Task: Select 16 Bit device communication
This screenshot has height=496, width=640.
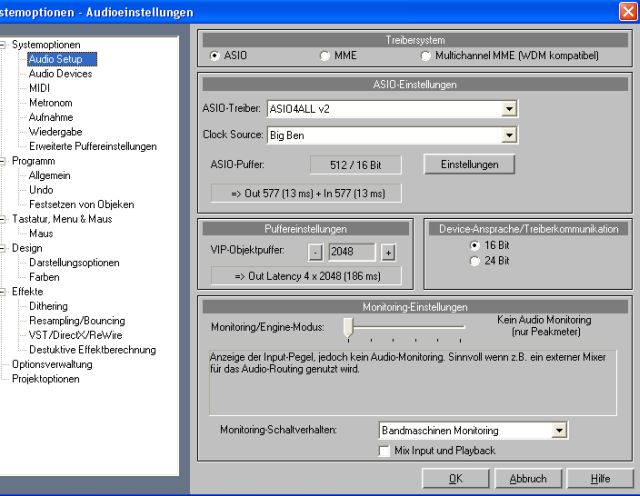Action: point(474,245)
